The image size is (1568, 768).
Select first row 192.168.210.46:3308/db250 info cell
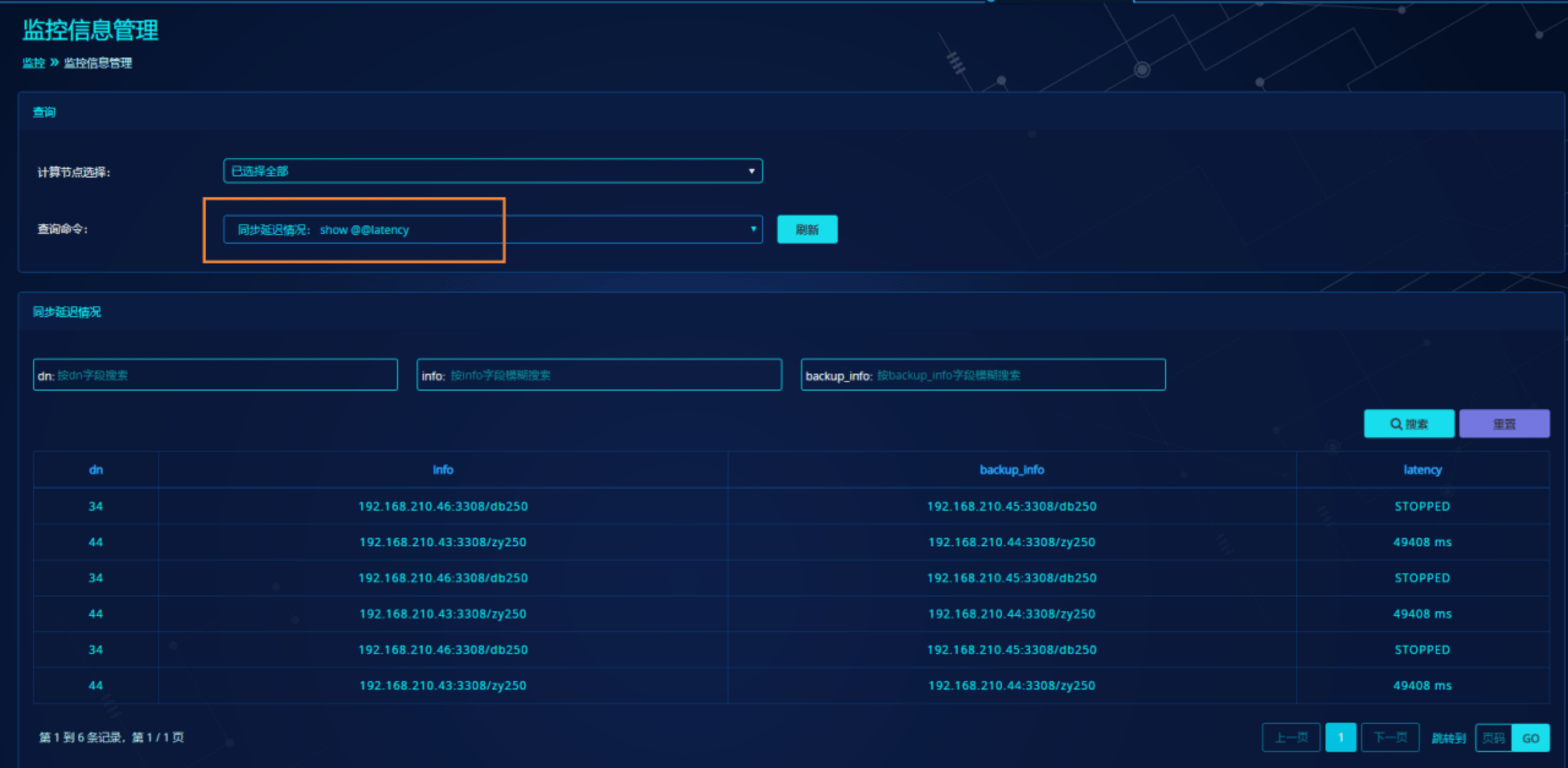[x=443, y=506]
